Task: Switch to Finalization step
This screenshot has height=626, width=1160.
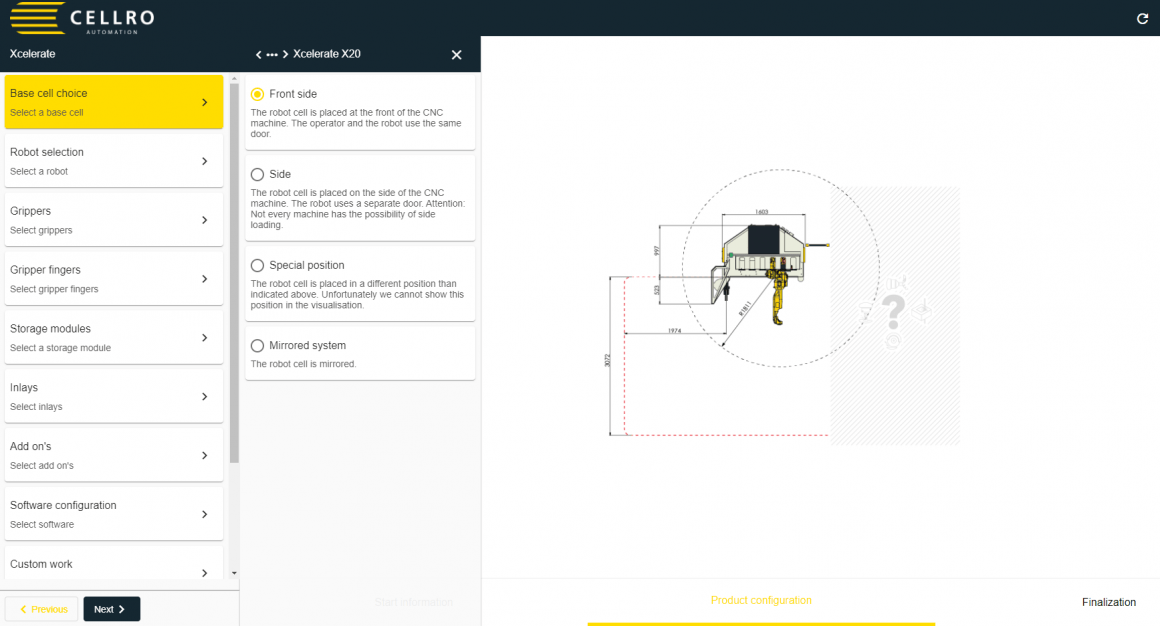Action: 1109,602
